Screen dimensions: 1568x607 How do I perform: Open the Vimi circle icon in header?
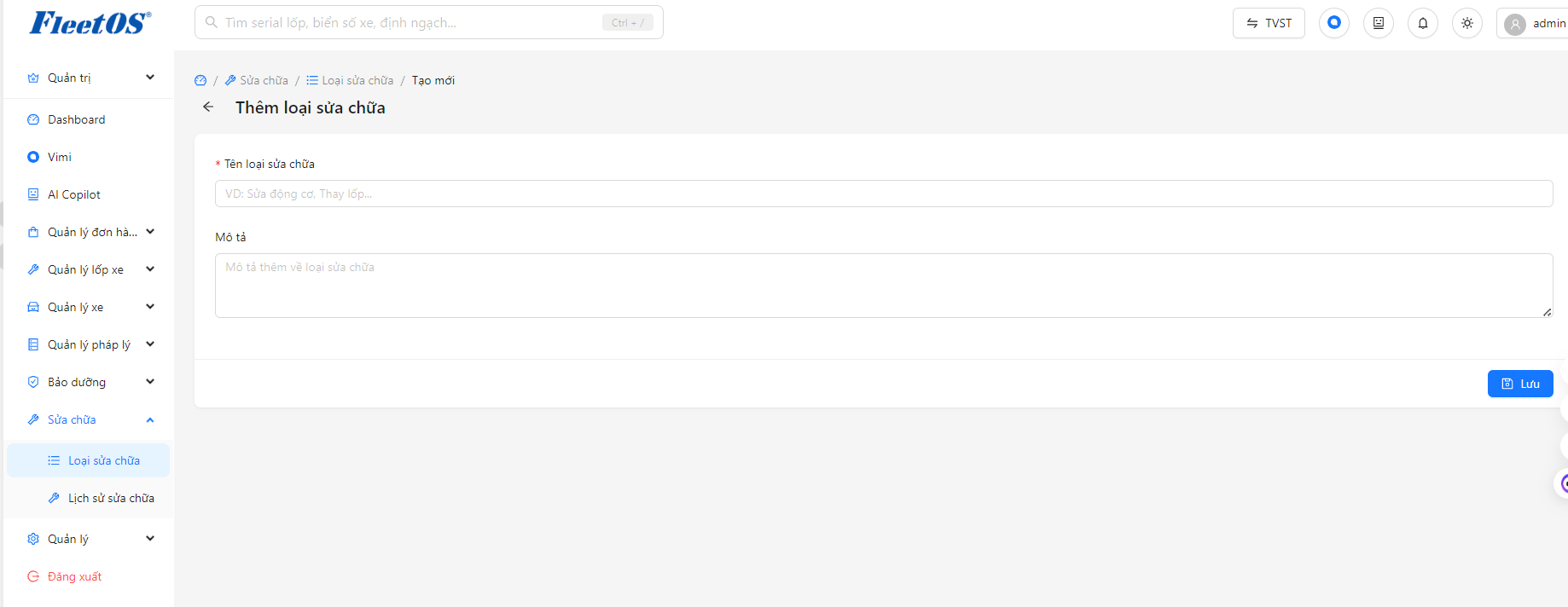(x=1334, y=23)
